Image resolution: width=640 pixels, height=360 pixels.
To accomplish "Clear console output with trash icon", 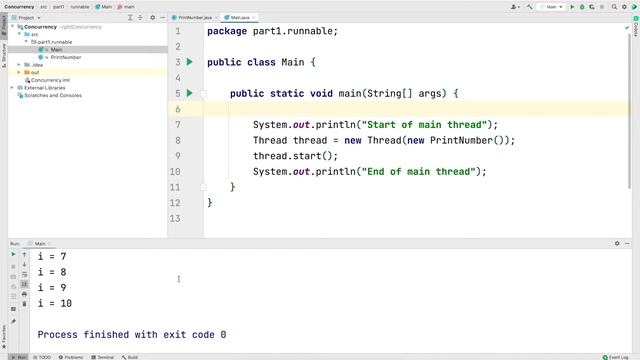I will 24,304.
